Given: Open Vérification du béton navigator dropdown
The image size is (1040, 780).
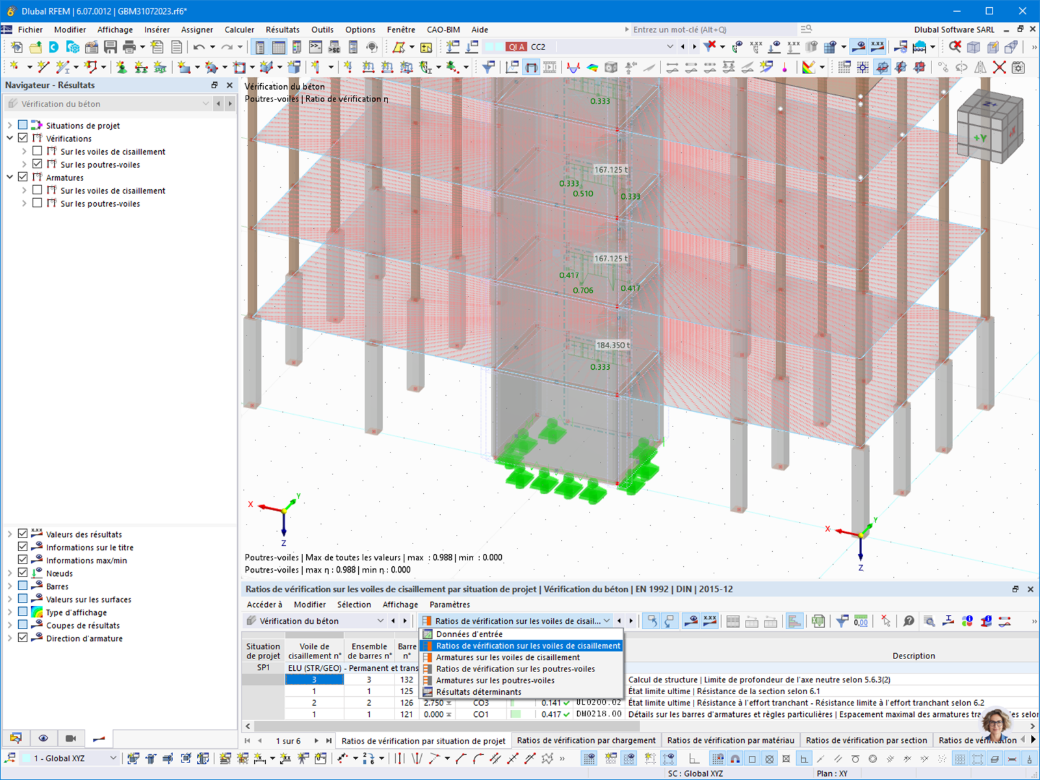Looking at the screenshot, I should pos(206,103).
